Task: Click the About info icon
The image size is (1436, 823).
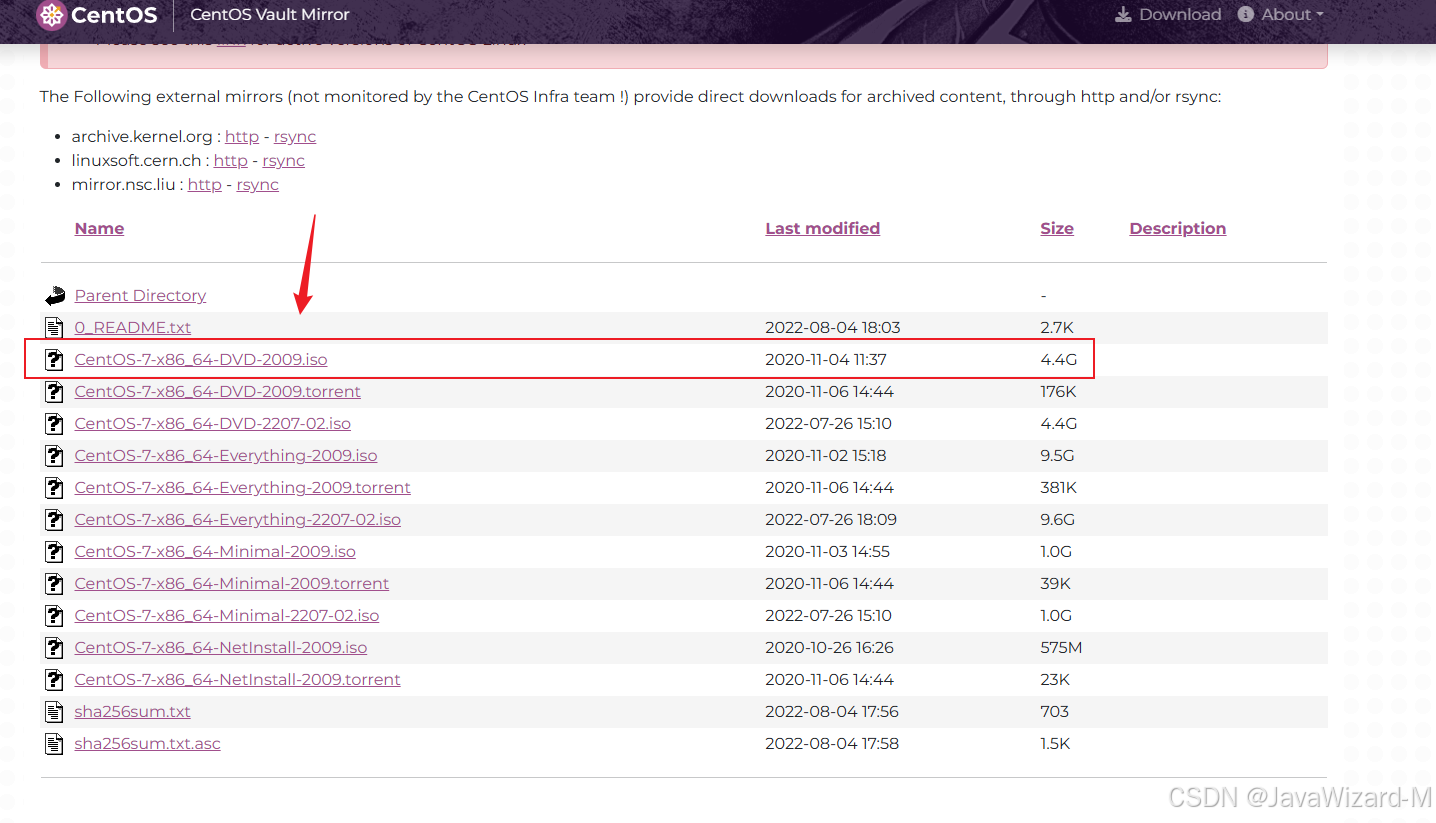Action: click(1245, 15)
